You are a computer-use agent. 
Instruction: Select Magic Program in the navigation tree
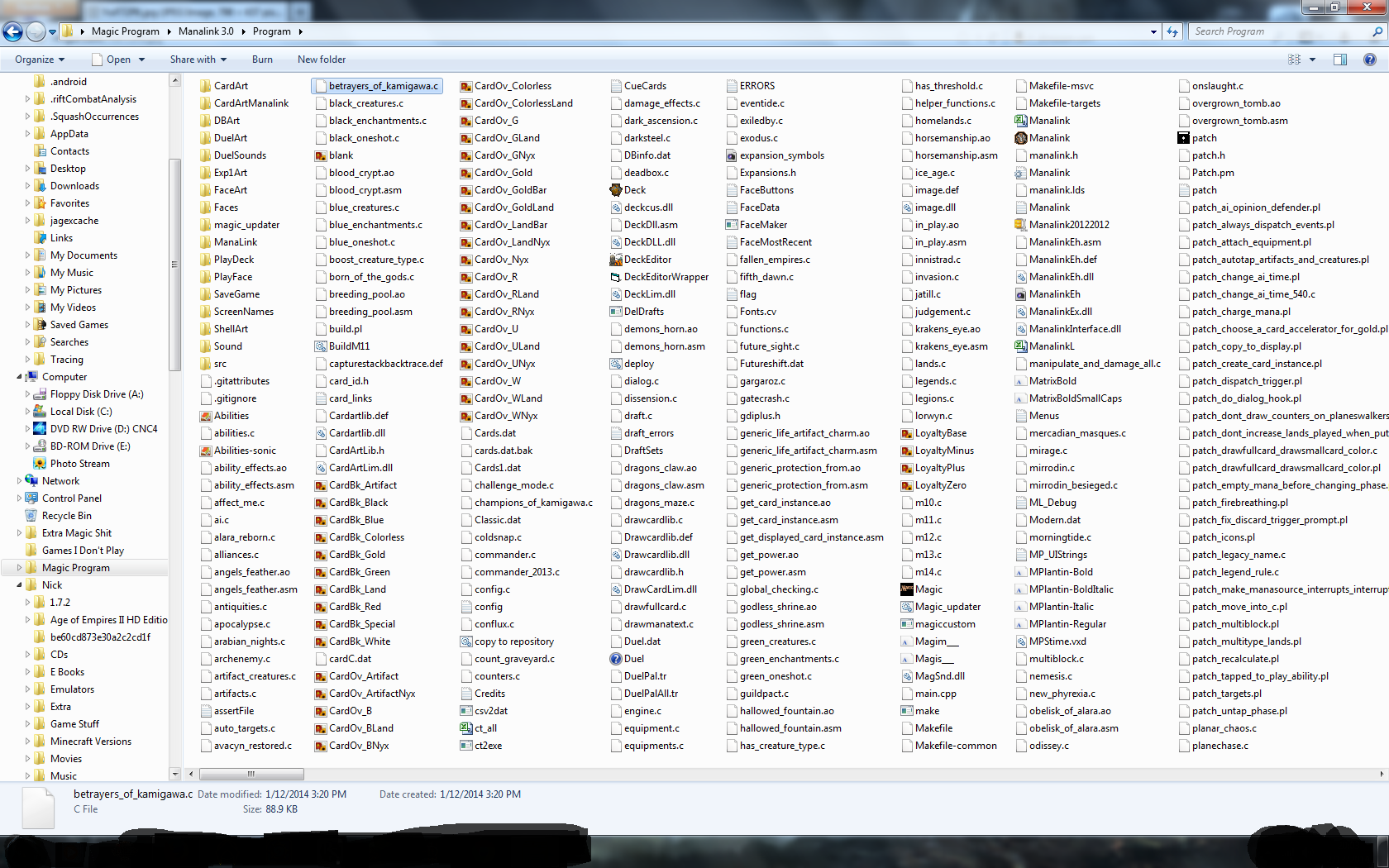click(75, 568)
